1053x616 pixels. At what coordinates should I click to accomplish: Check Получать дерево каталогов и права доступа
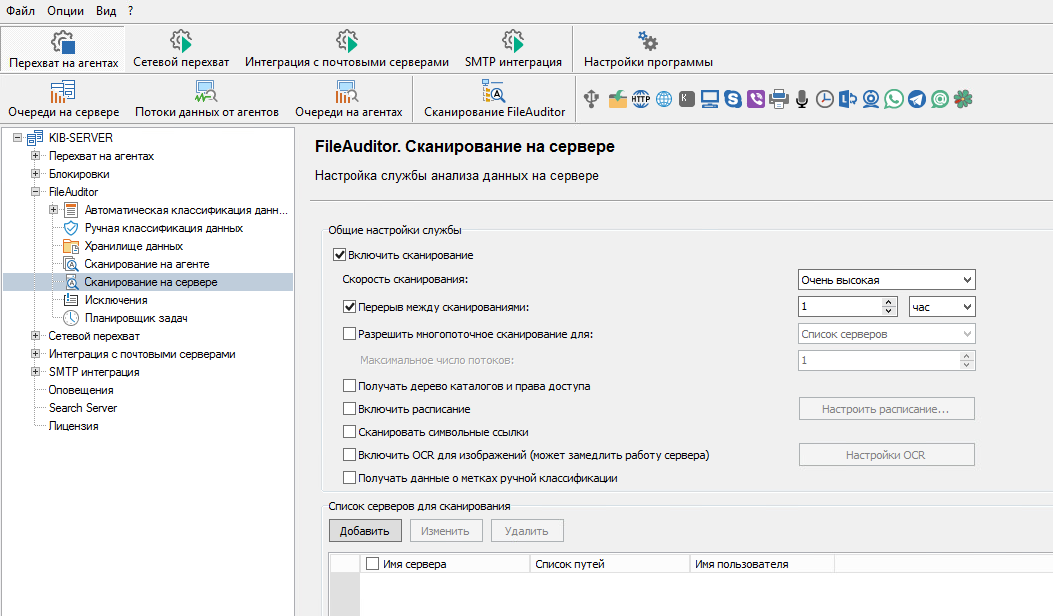[349, 386]
